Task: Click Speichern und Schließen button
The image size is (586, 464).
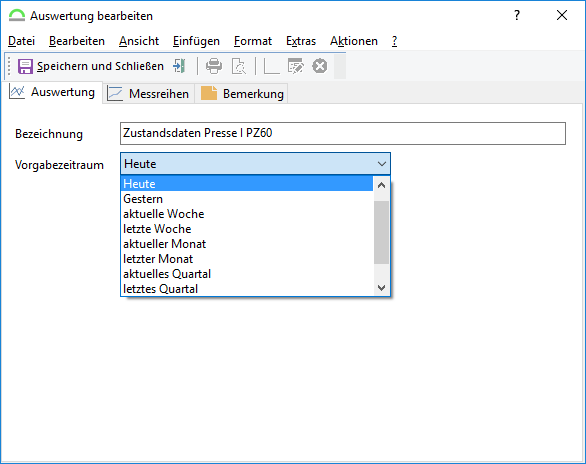Action: point(91,66)
